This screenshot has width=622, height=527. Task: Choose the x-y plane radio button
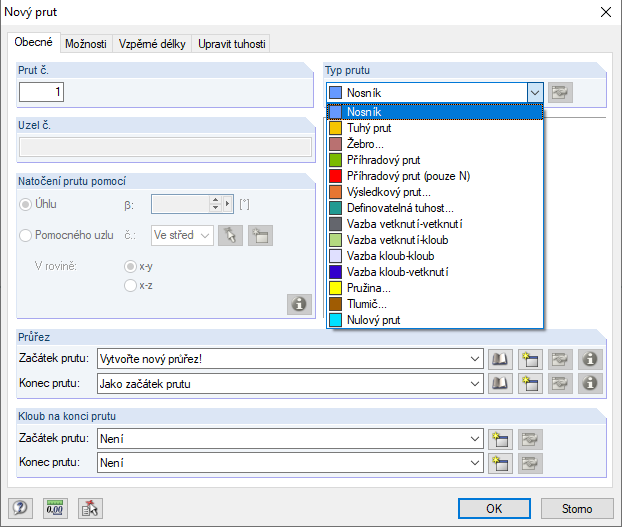(x=130, y=266)
